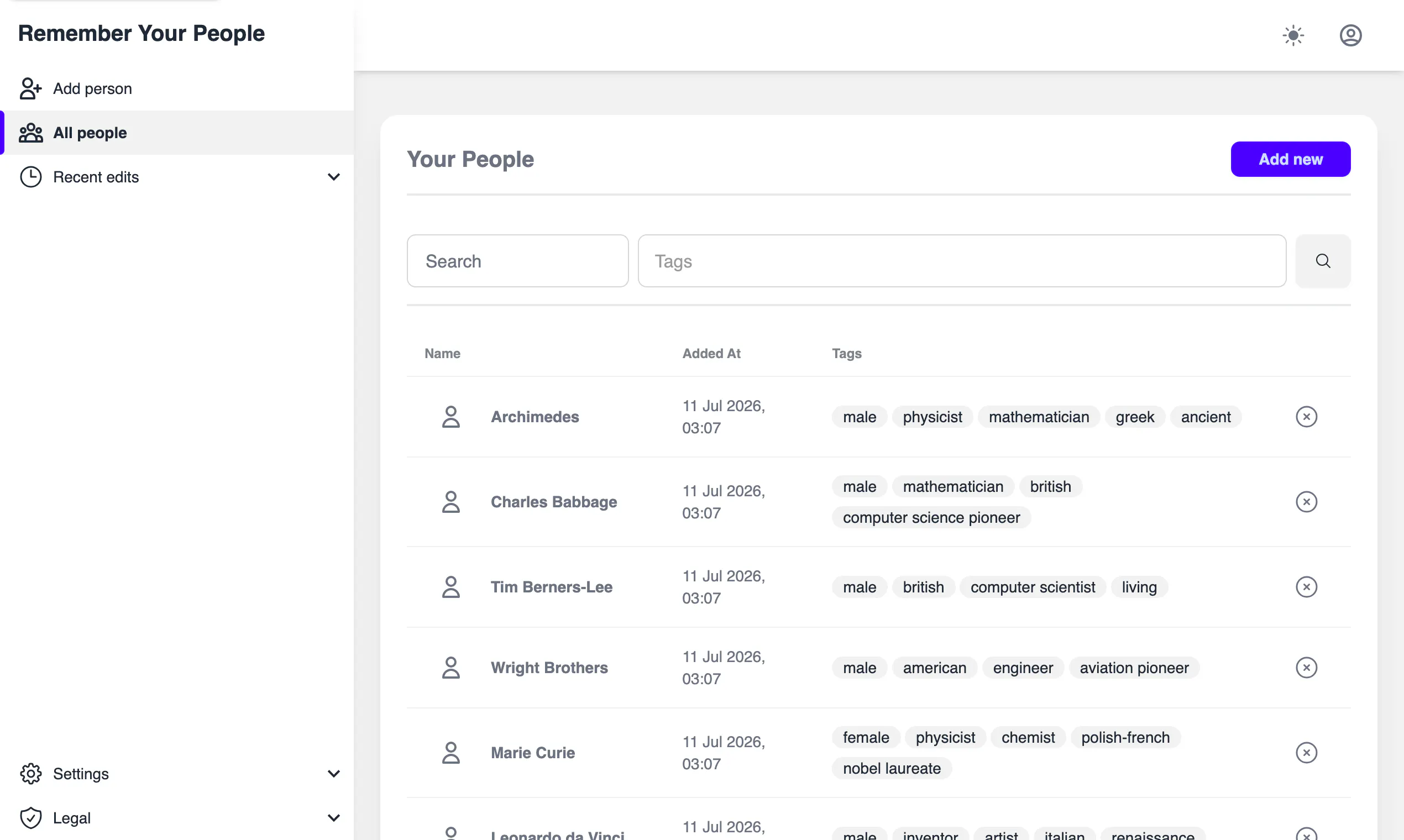Click Tim Berners-Lee's person avatar icon
The image size is (1404, 840).
tap(450, 587)
